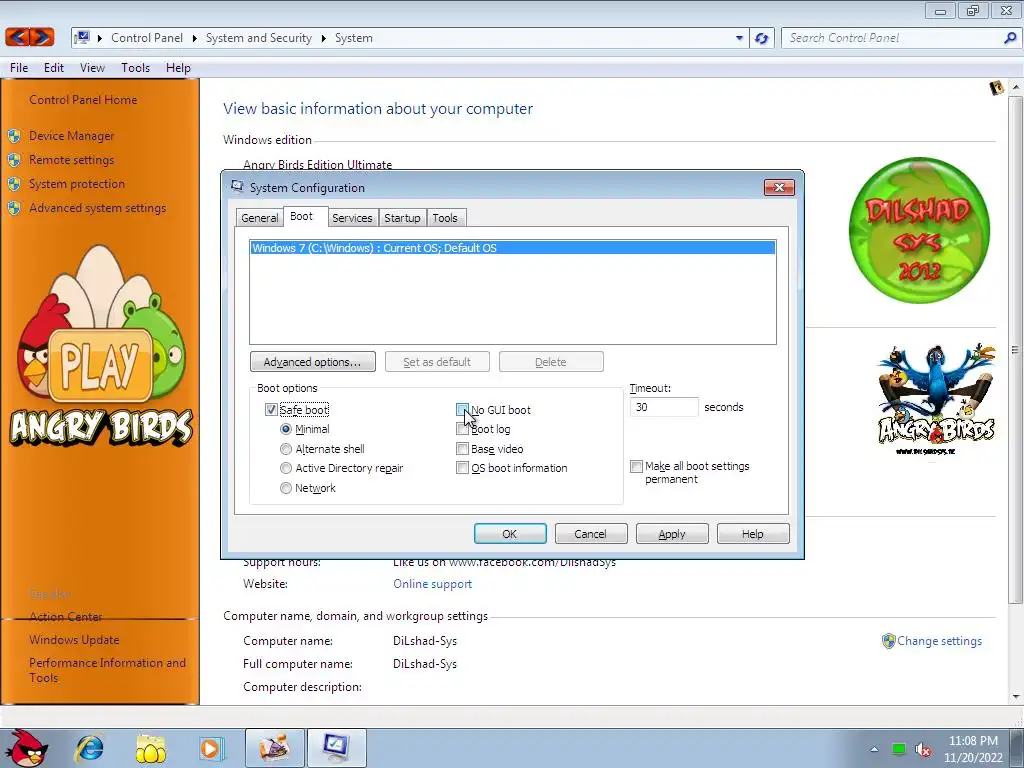The width and height of the screenshot is (1024, 768).
Task: Click the System Configuration title bar icon
Action: pyautogui.click(x=237, y=187)
